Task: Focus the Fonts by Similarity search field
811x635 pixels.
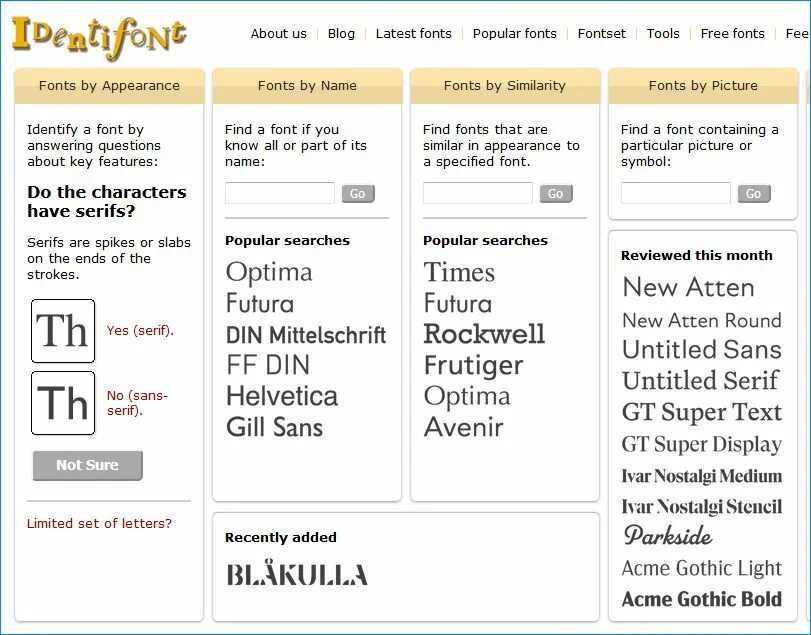Action: click(x=478, y=193)
